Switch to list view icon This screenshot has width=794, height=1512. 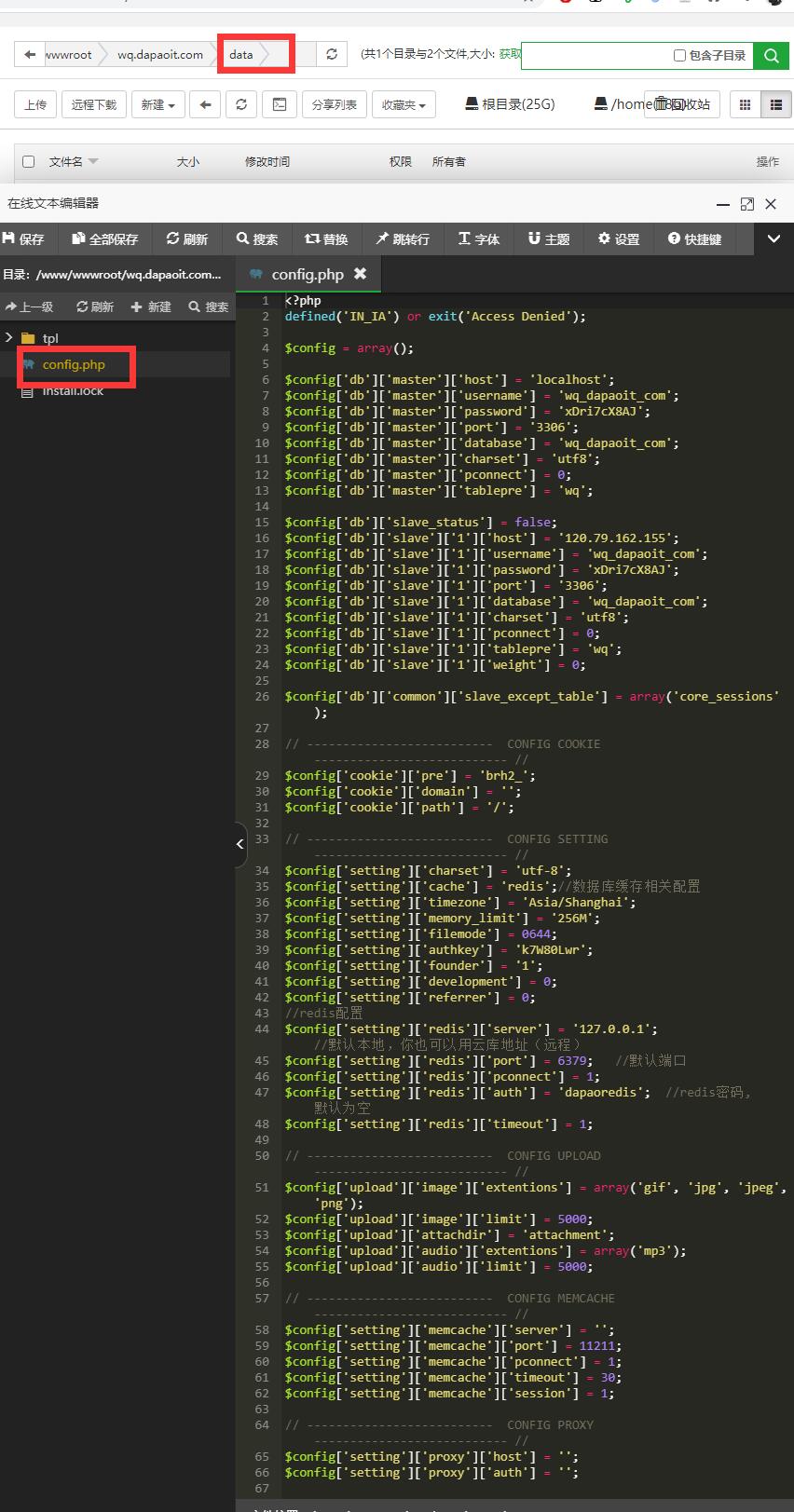click(x=775, y=104)
